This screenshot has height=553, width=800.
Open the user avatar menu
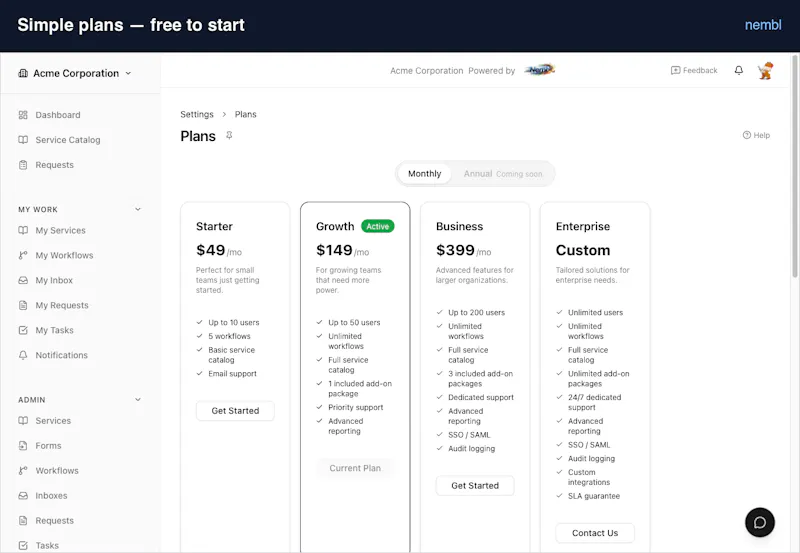tap(765, 70)
